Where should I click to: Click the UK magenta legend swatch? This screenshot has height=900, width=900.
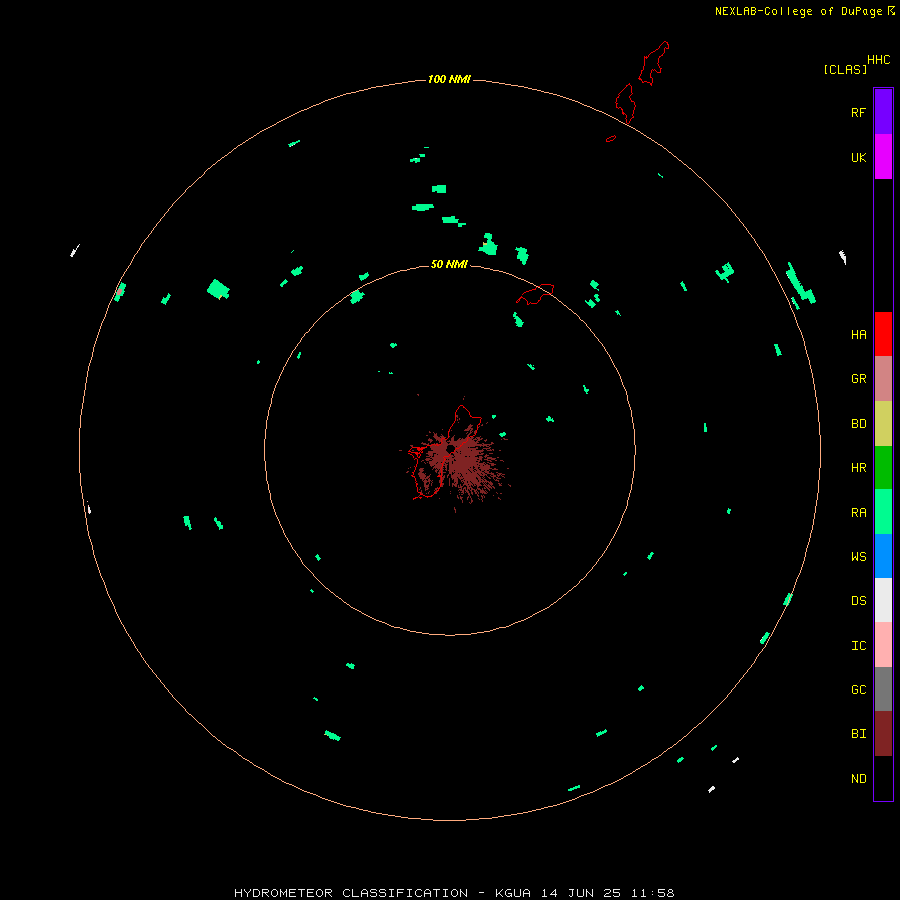click(883, 157)
